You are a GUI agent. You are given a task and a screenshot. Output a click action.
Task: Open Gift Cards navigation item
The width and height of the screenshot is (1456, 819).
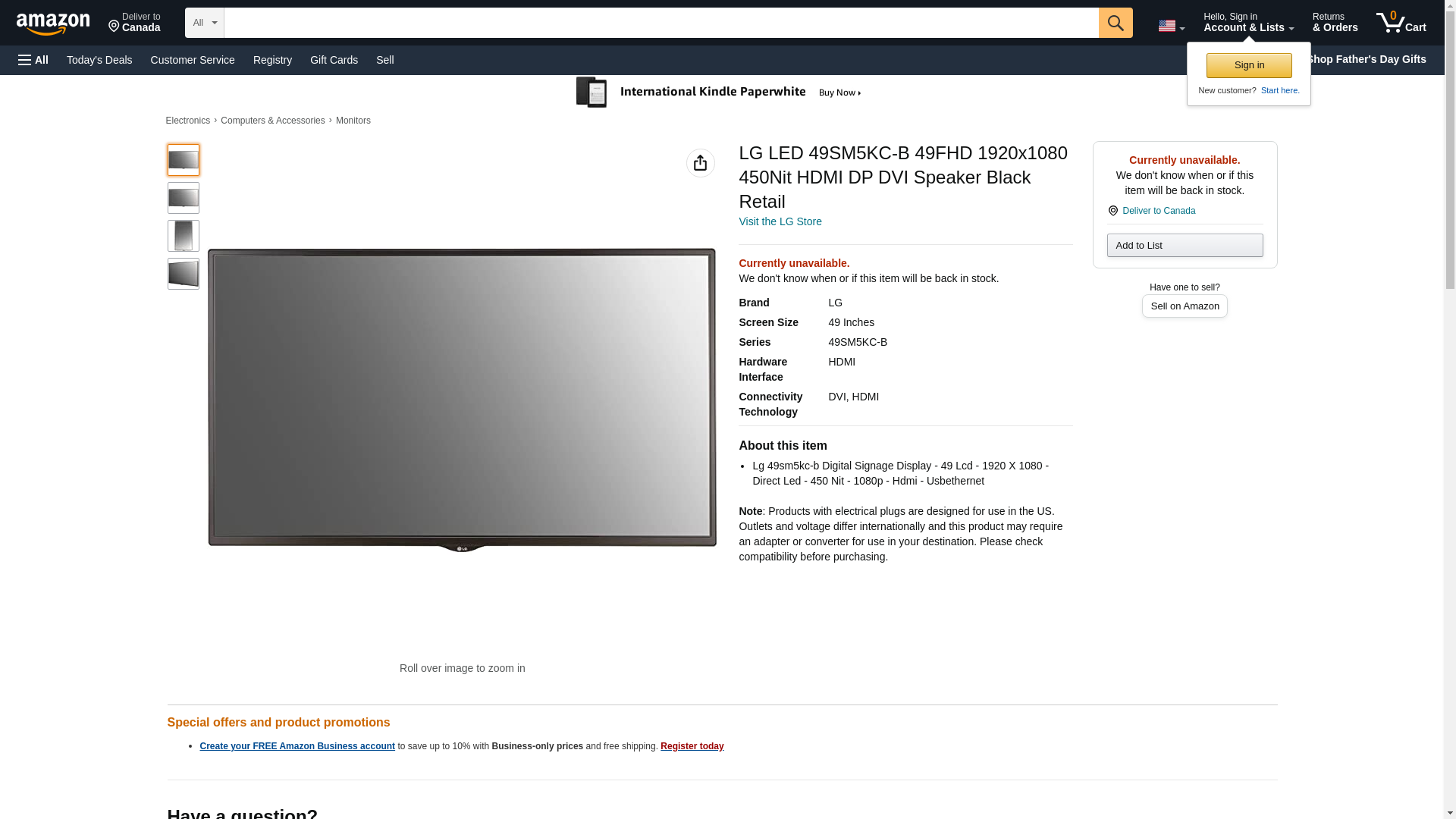click(x=334, y=60)
